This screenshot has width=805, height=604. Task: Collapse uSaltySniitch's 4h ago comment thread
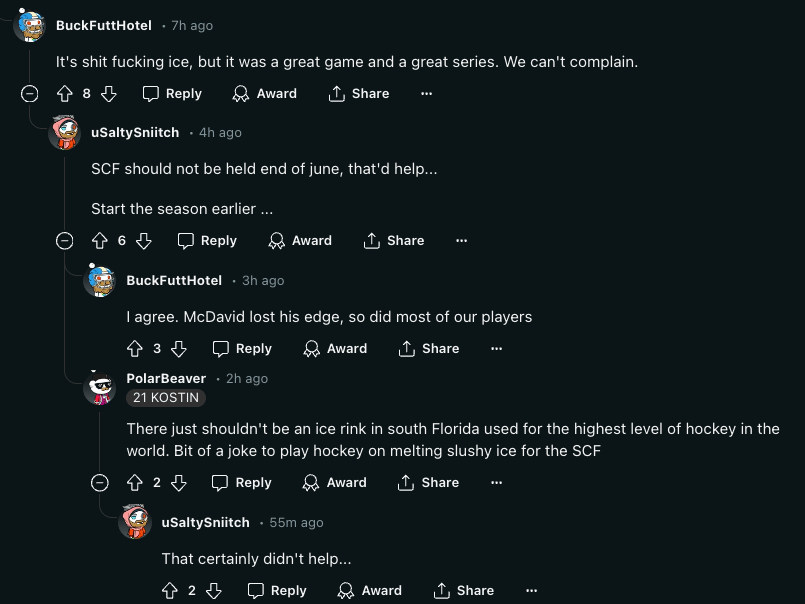pos(65,240)
